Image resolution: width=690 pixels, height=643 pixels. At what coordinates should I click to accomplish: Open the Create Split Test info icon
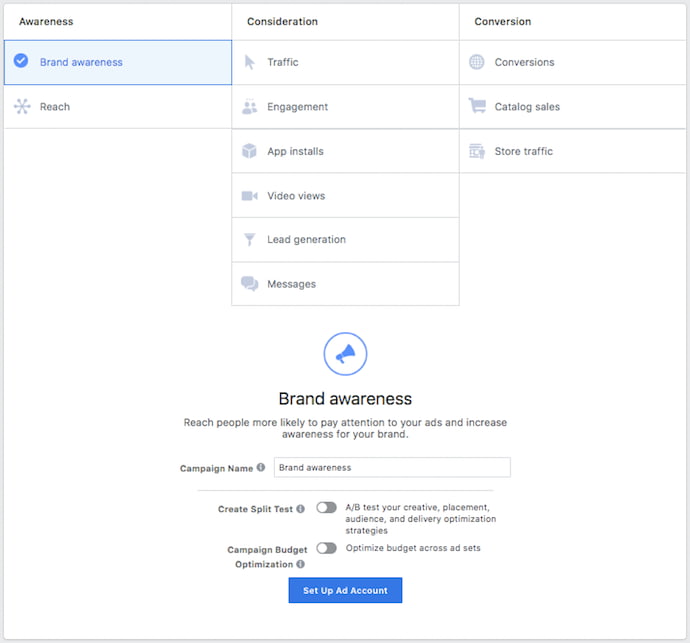point(301,509)
